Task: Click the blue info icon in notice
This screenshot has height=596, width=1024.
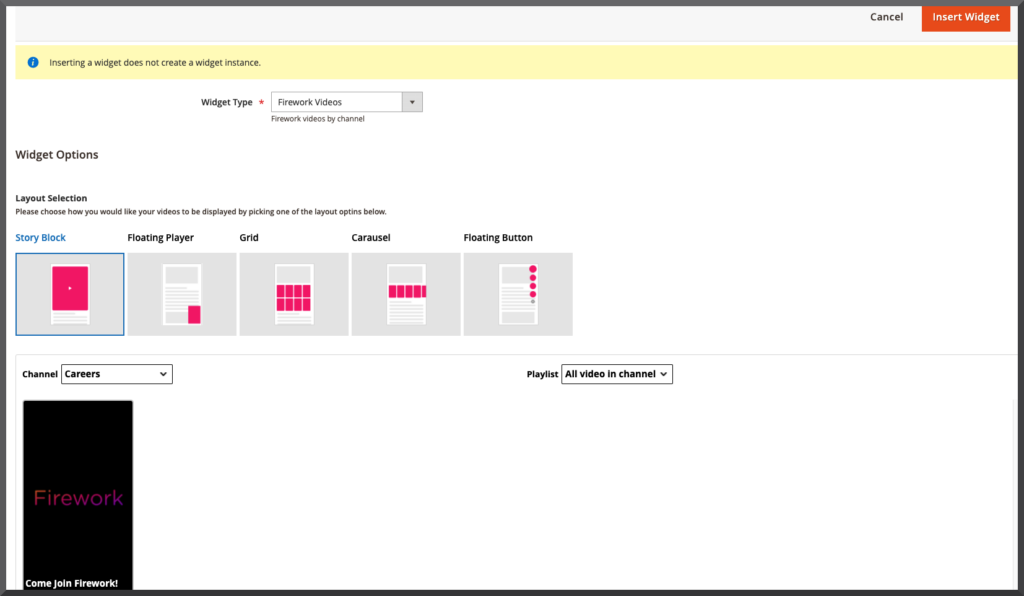Action: pos(33,63)
